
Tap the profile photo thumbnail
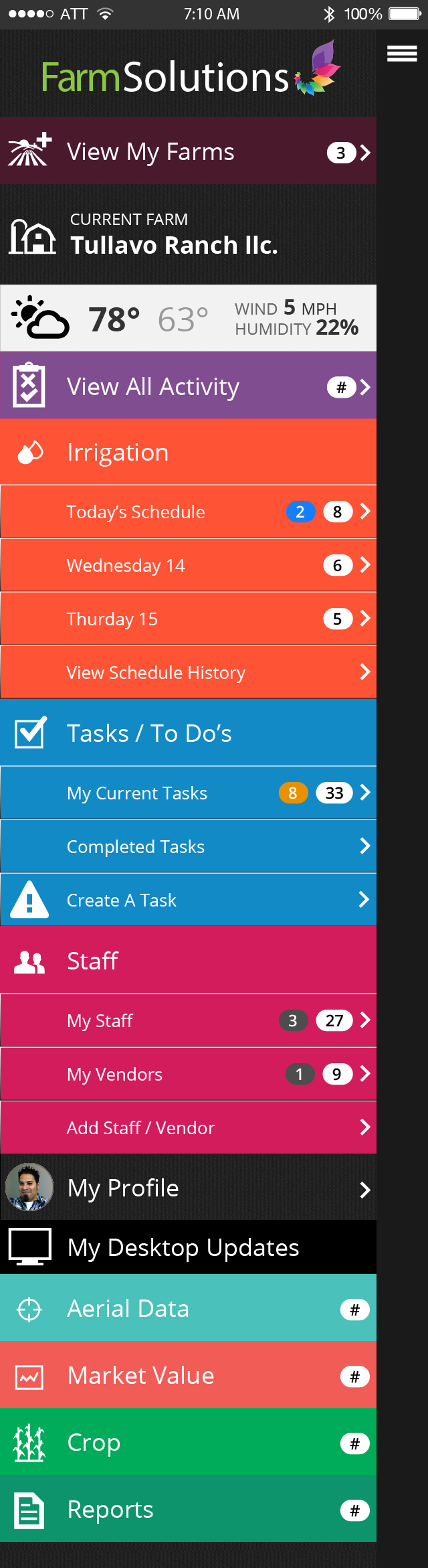[x=29, y=1187]
